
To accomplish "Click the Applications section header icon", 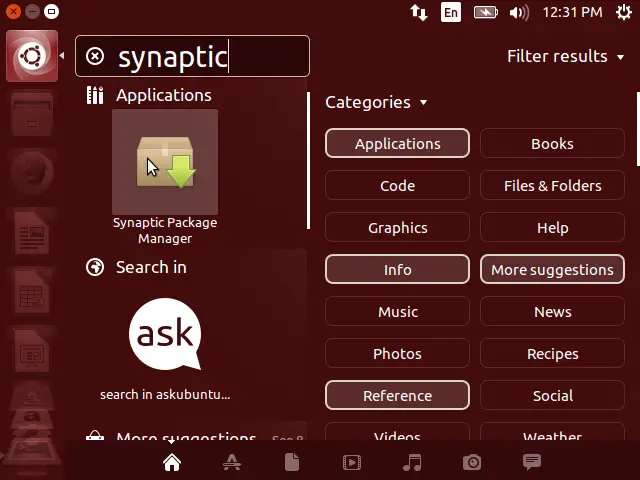I will 95,95.
